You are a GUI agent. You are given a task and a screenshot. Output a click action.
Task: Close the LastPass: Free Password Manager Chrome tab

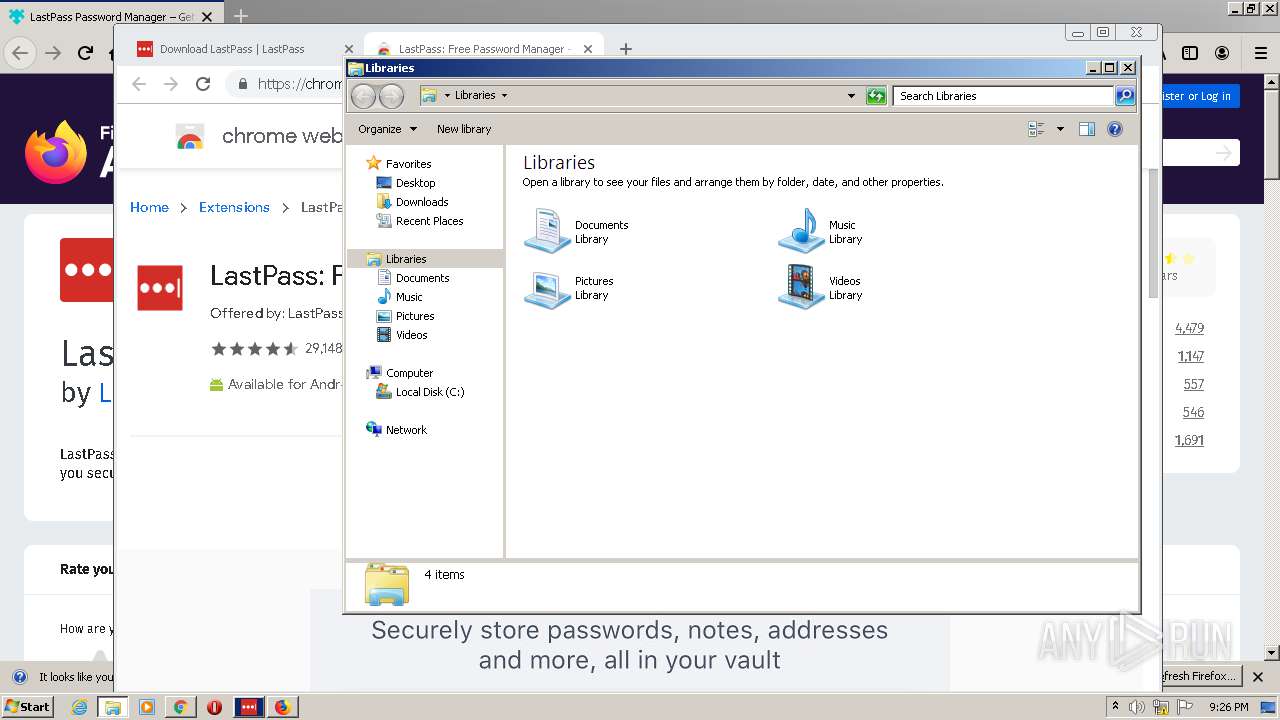point(588,49)
